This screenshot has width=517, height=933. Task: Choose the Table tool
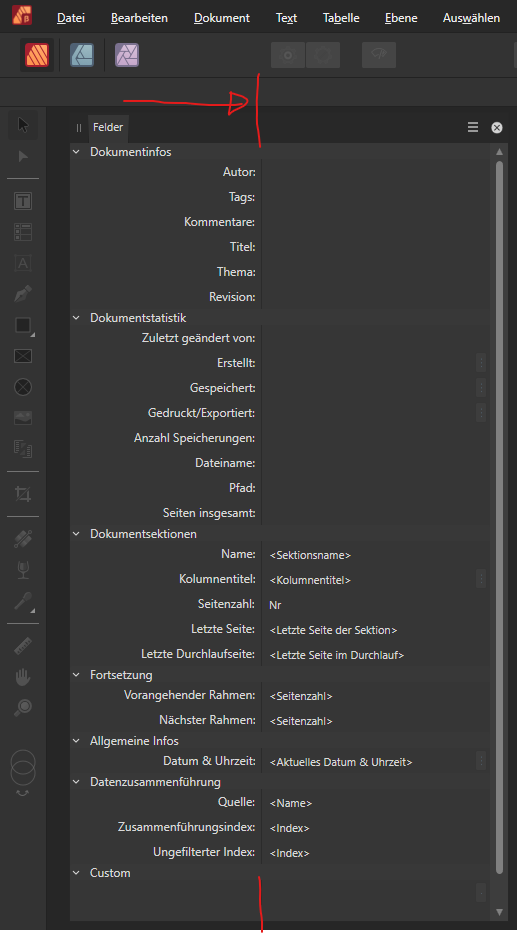click(x=23, y=232)
